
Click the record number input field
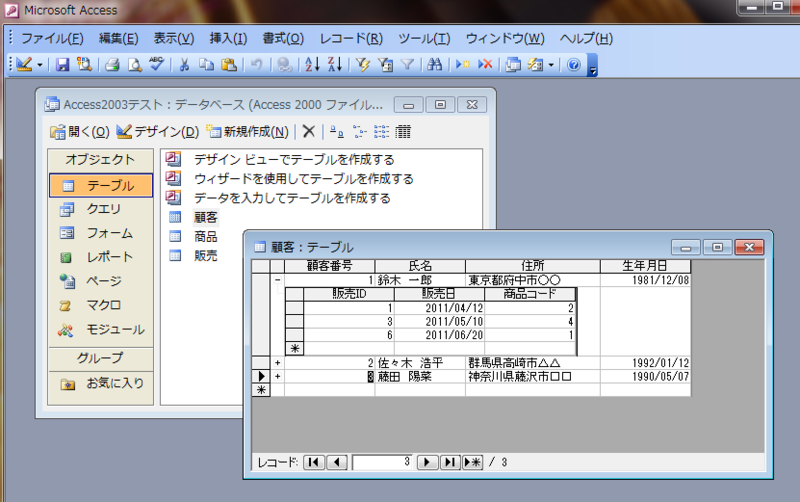pyautogui.click(x=382, y=462)
